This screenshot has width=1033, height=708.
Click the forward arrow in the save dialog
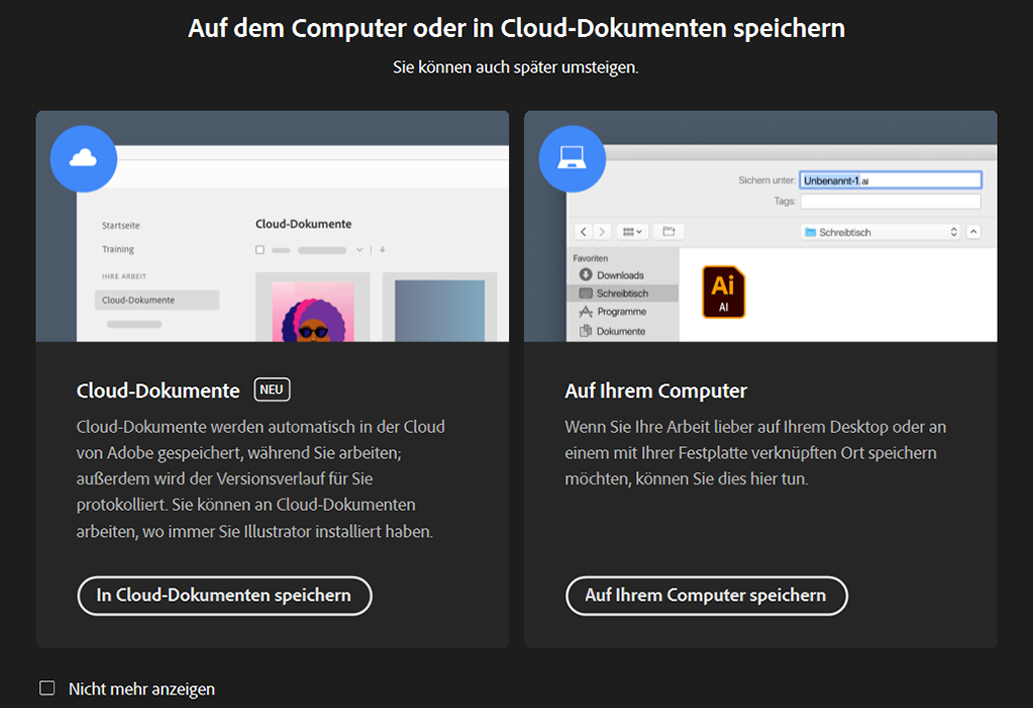(x=602, y=231)
